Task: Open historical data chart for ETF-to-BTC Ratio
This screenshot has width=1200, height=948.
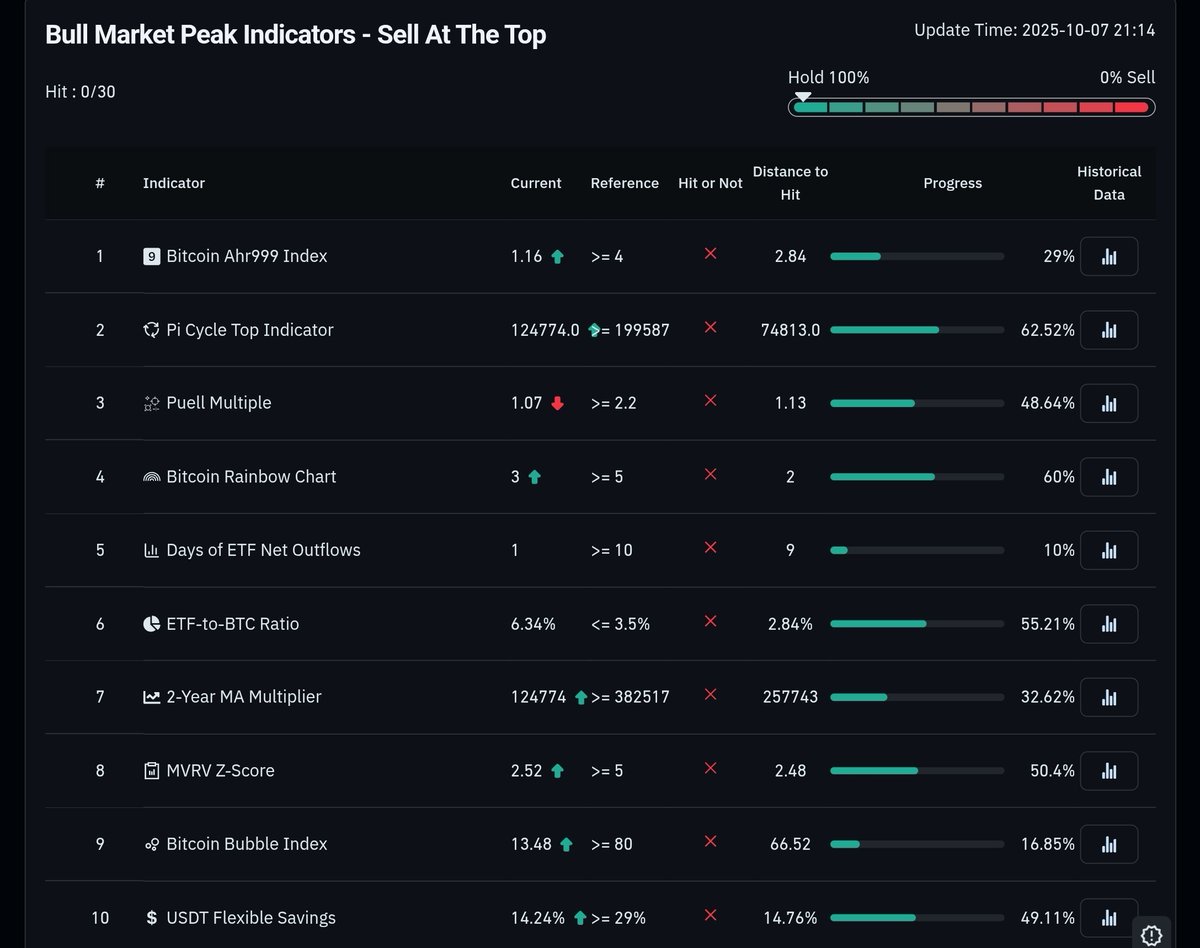Action: (1109, 624)
